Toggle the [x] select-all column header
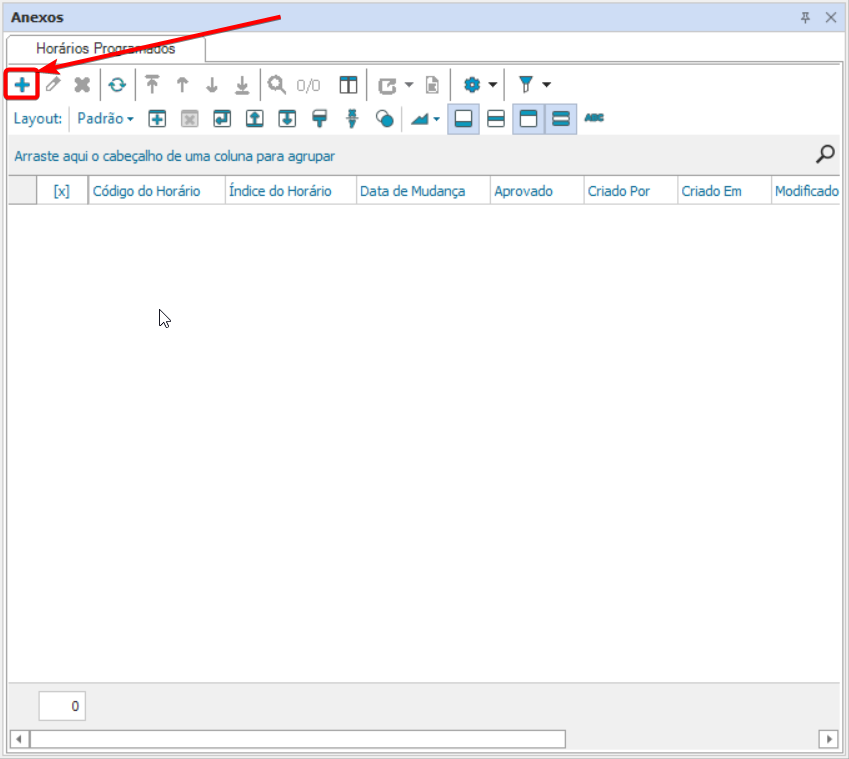The width and height of the screenshot is (849, 759). tap(62, 191)
